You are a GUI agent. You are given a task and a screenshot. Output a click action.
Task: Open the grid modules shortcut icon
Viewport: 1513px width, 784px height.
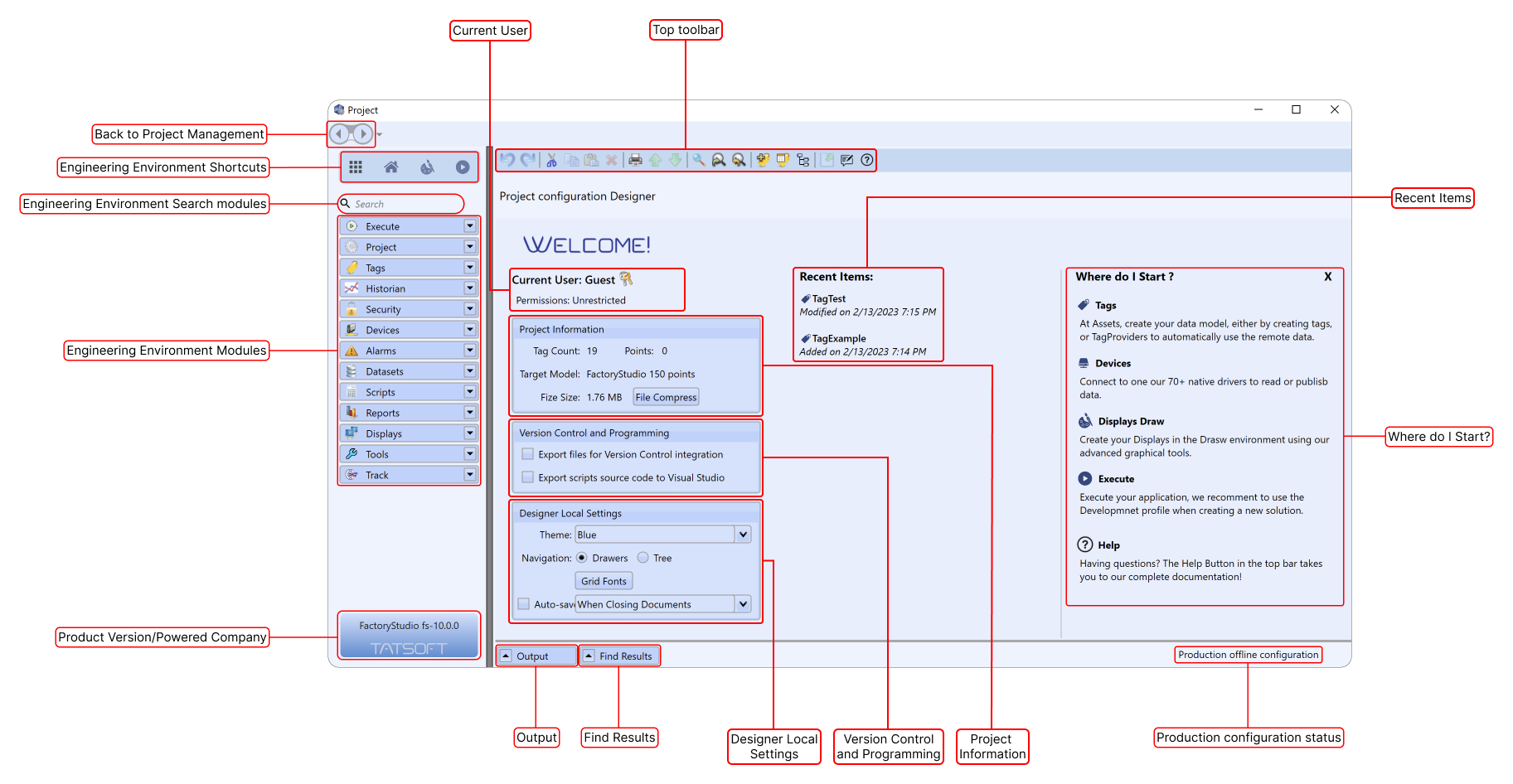click(356, 167)
